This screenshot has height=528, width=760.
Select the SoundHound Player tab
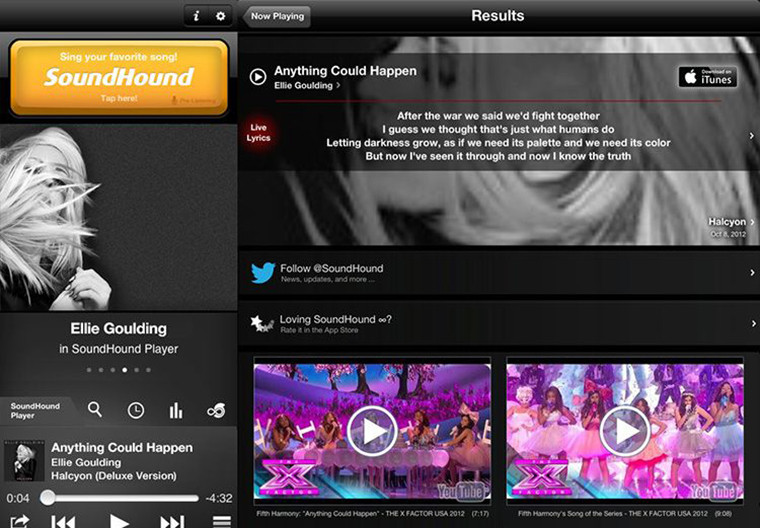[36, 411]
